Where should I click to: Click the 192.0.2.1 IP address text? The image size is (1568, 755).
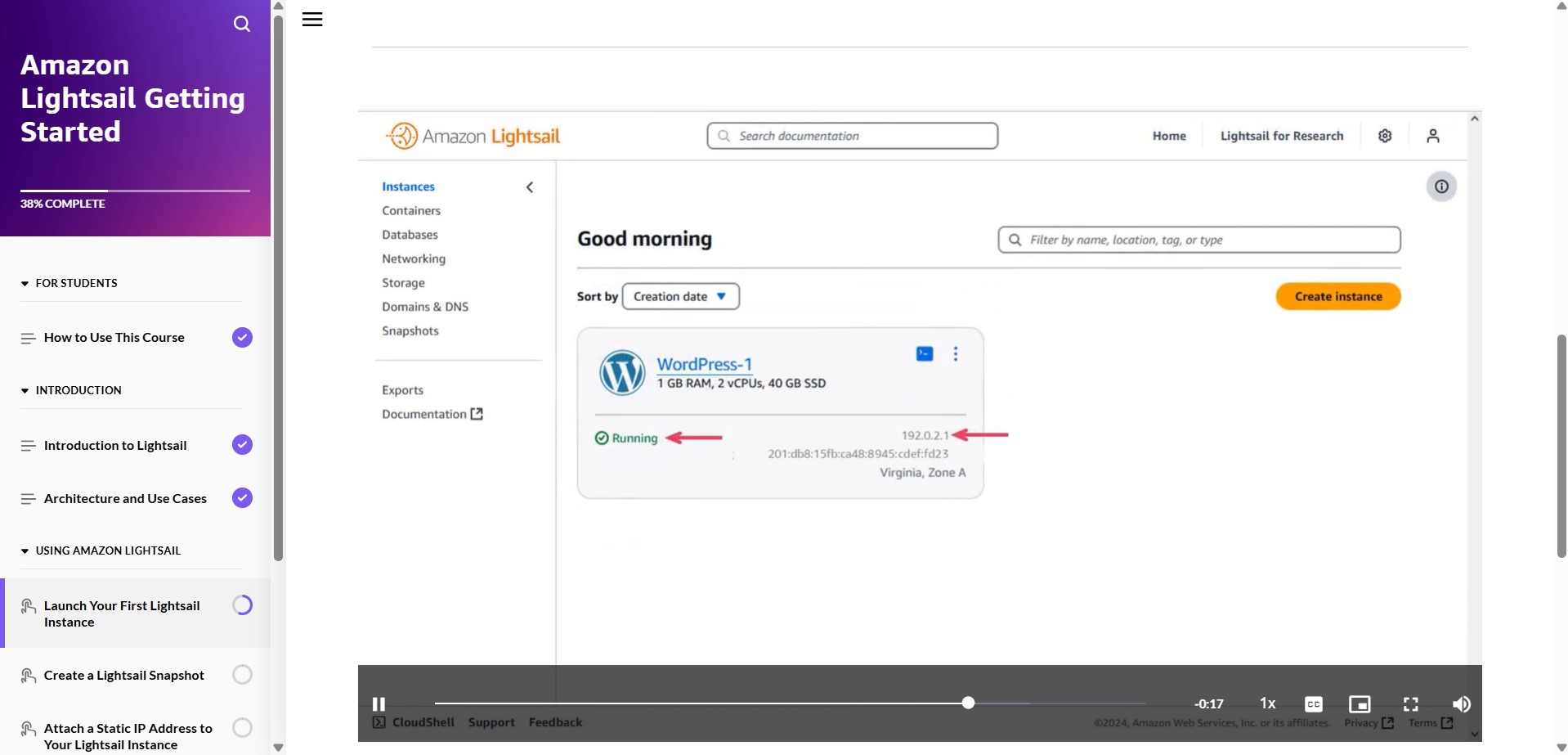[x=925, y=435]
